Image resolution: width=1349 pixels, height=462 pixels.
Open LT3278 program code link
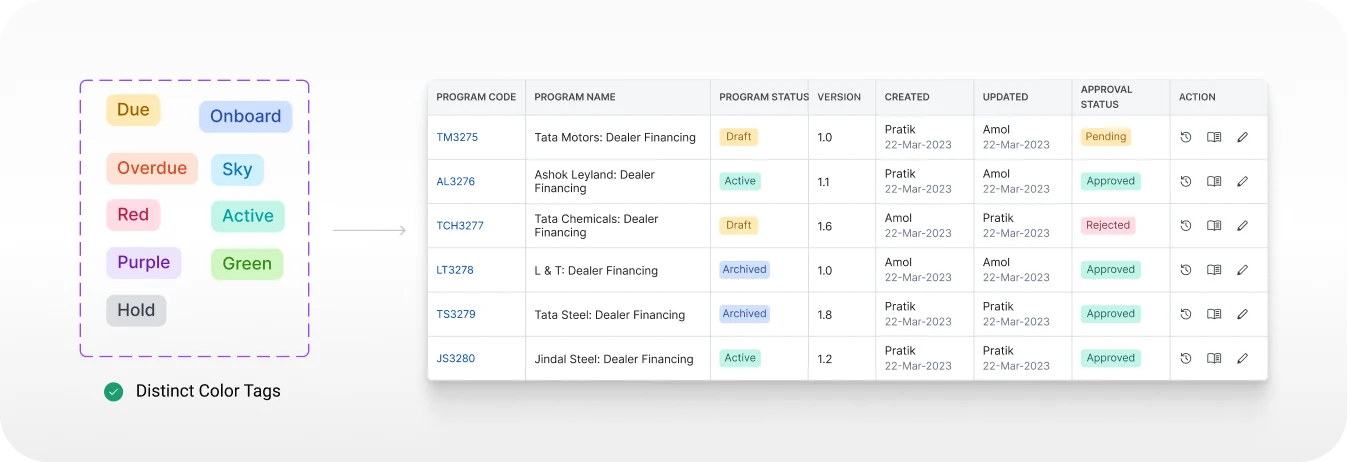[x=455, y=270]
